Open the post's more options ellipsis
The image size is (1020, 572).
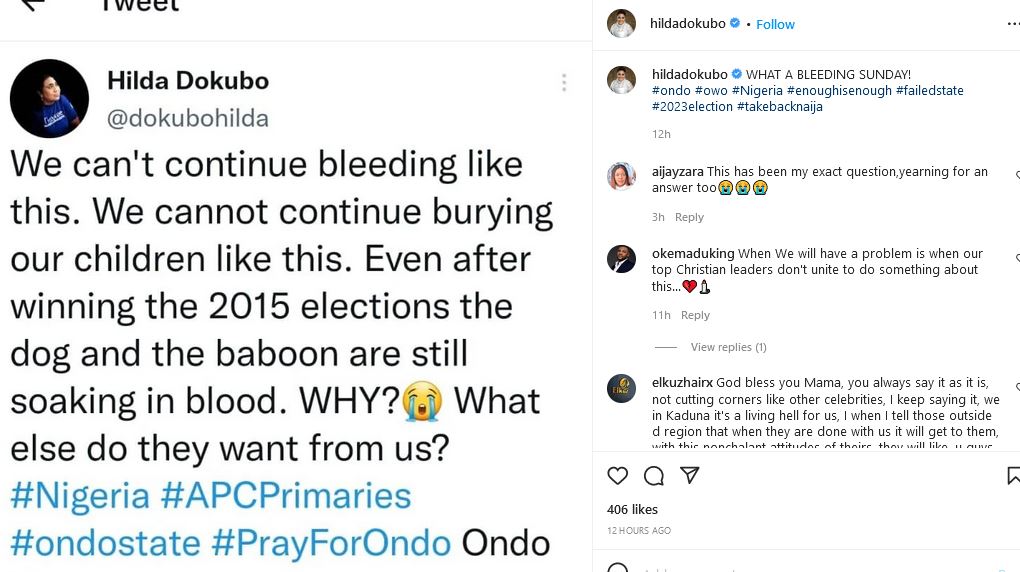tap(1012, 23)
